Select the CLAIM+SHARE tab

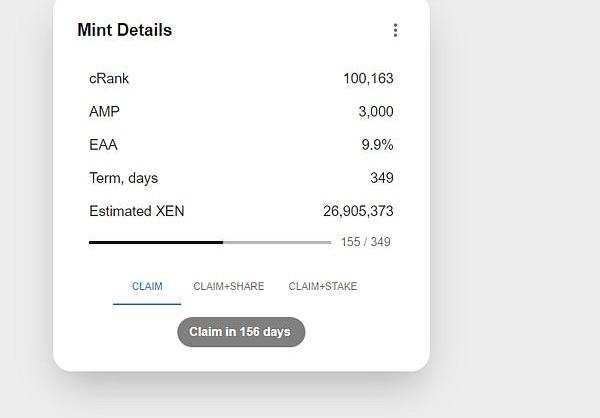coord(229,287)
